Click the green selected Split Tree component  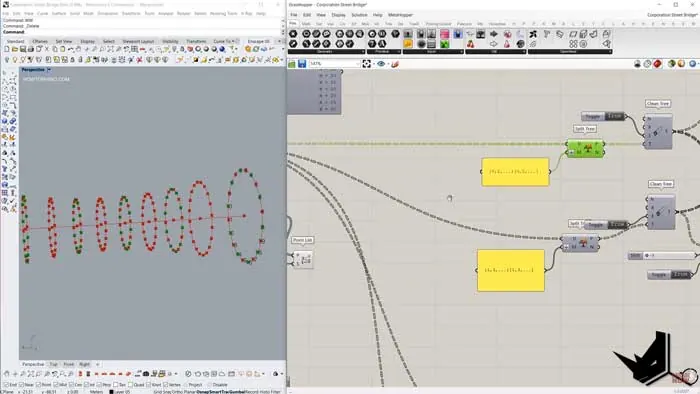coord(585,149)
